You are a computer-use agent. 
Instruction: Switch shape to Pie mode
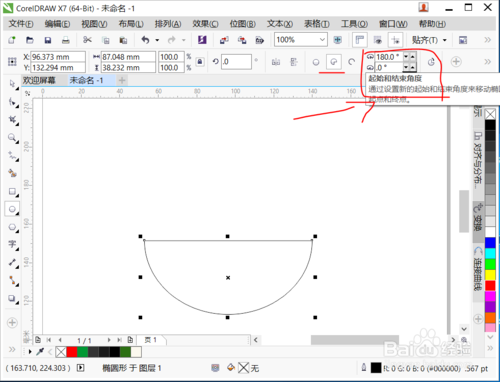coord(334,62)
